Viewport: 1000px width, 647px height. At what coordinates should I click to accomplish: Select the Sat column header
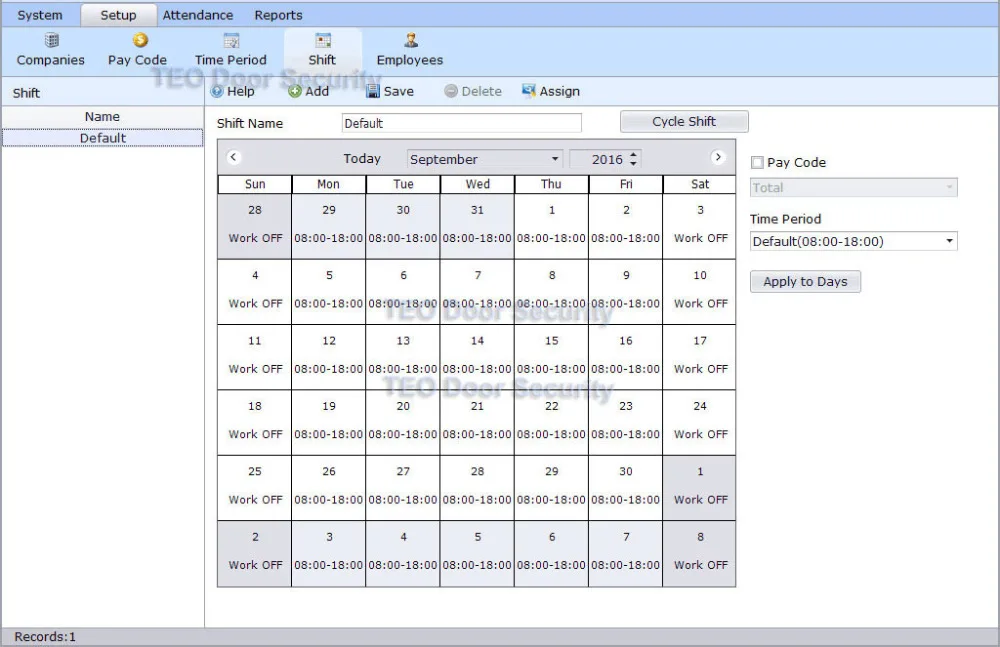(x=700, y=184)
